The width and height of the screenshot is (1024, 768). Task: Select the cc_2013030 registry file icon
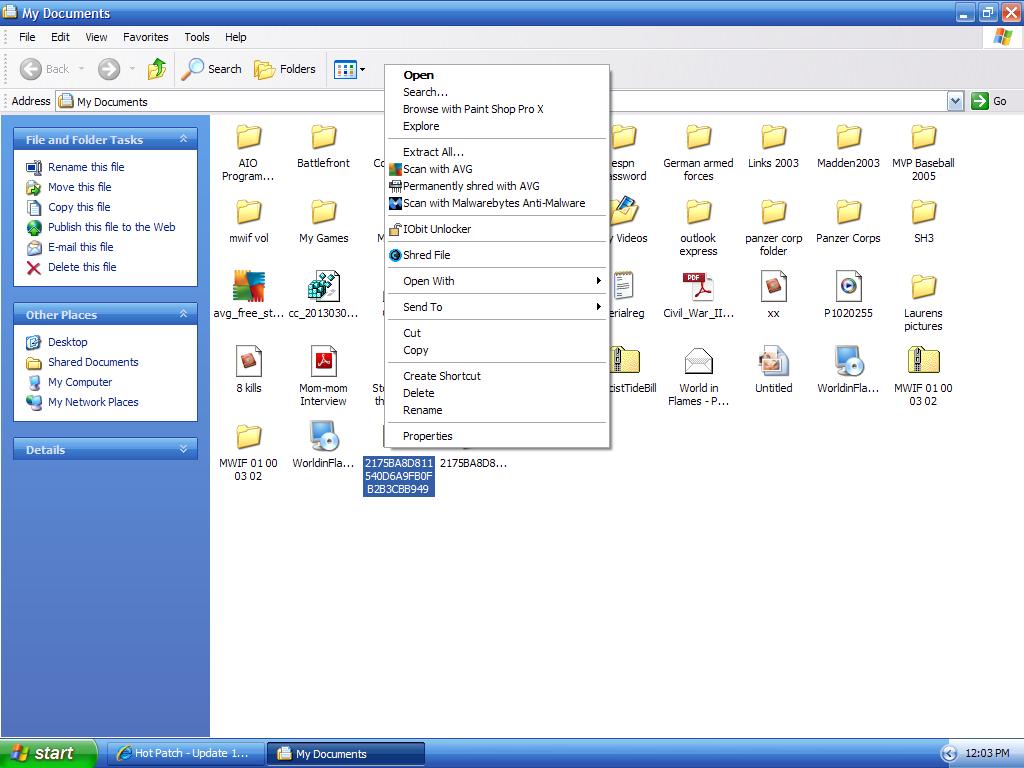point(323,287)
